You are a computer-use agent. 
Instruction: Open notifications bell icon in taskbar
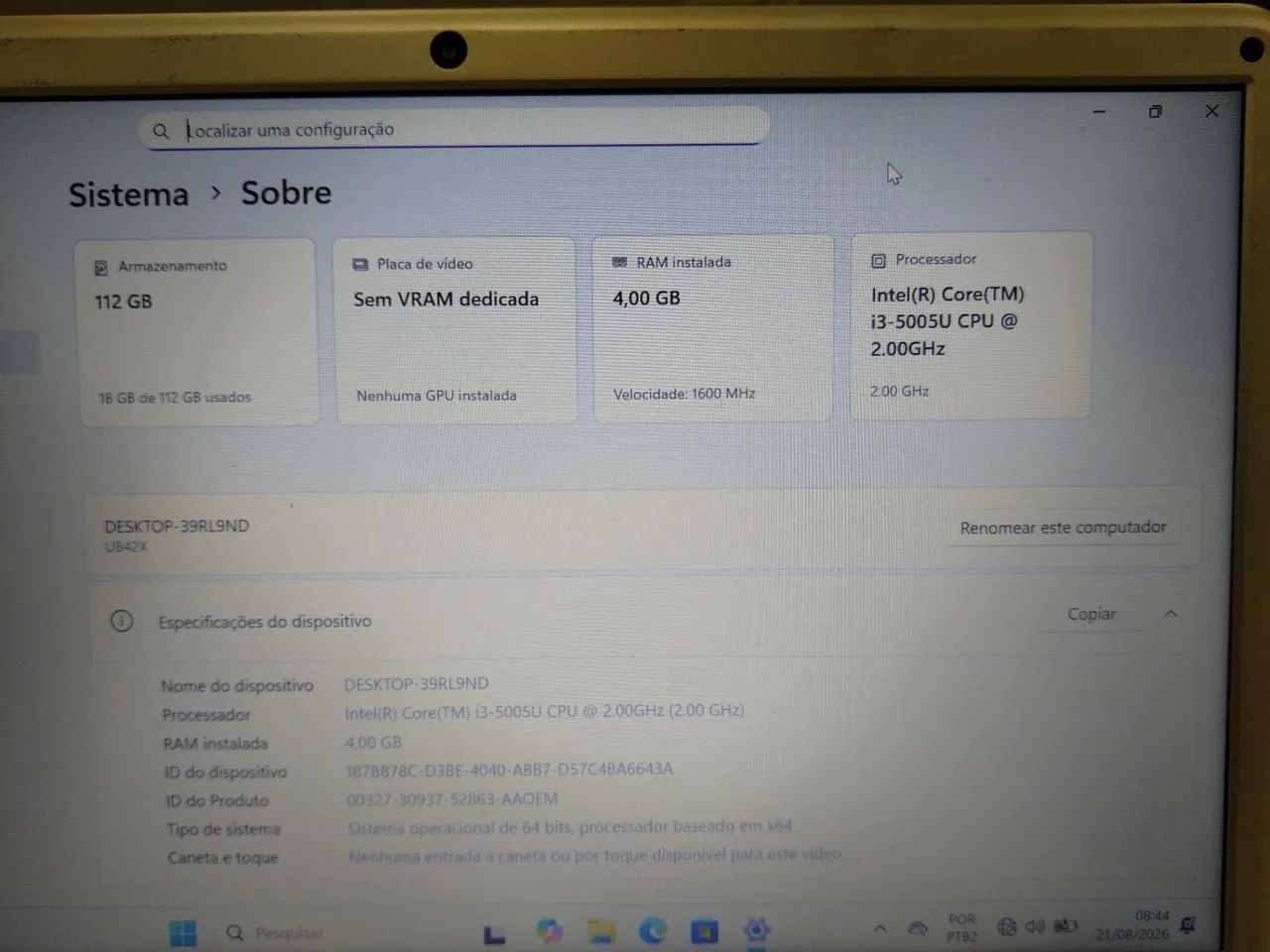tap(1188, 924)
